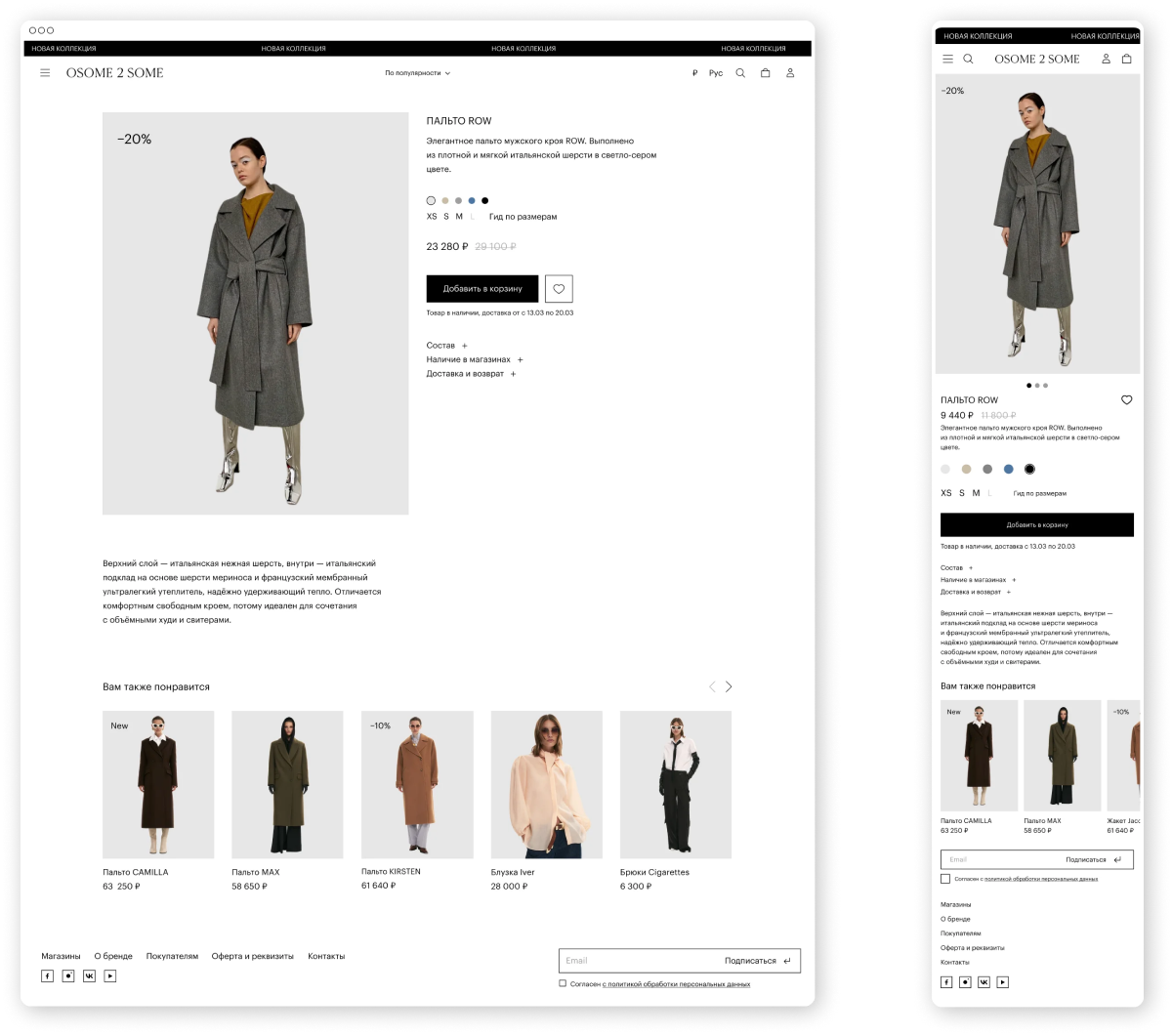Show next recommended items with right arrow
Screen dimensions: 1172x1036
(729, 687)
